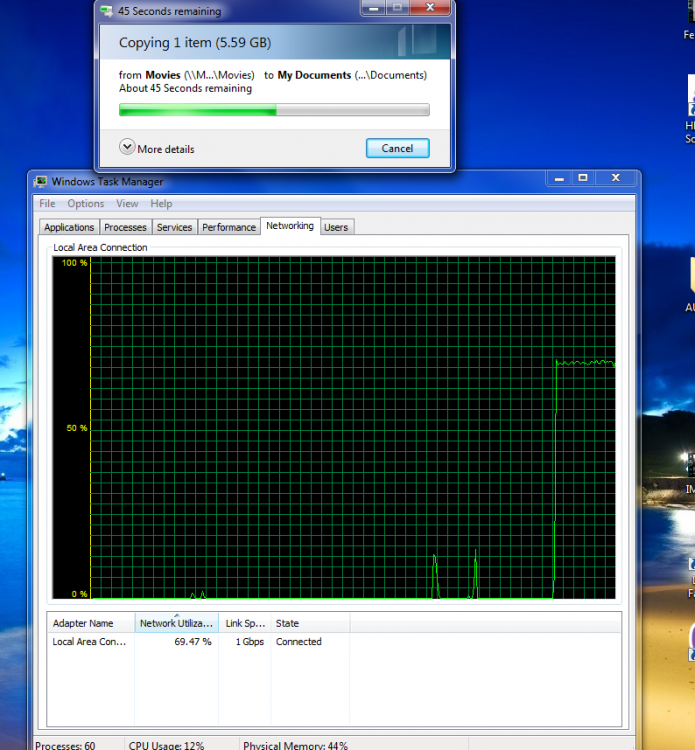
Task: Click the 'Copying 1 item (5.59 GB)' heading
Action: (x=195, y=43)
